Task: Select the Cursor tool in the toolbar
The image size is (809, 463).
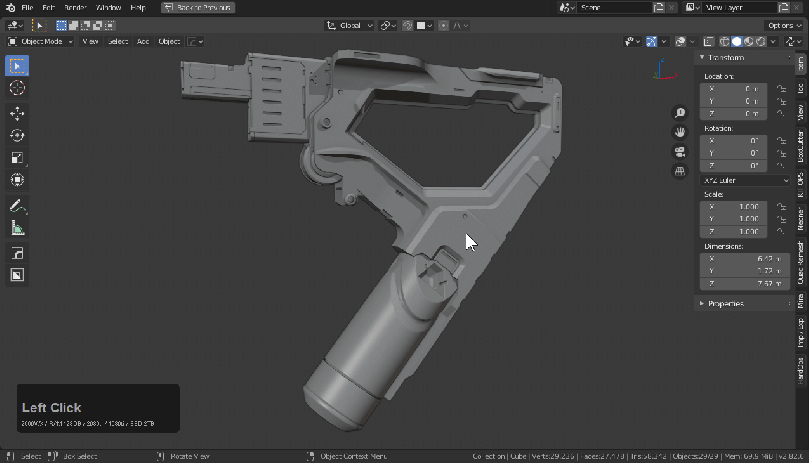Action: click(x=17, y=88)
